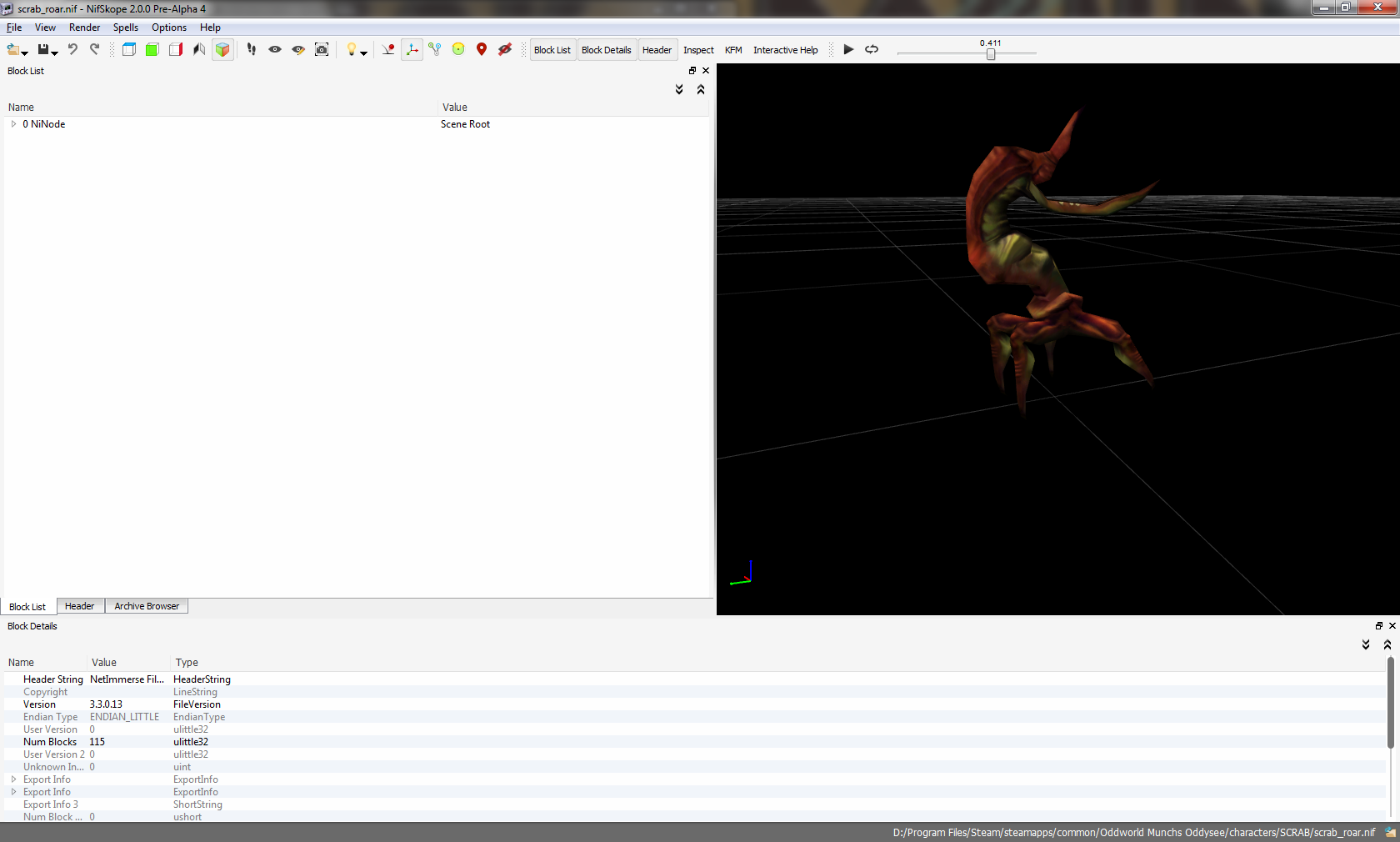Viewport: 1400px width, 842px height.
Task: Click the animation time slider handle
Action: pos(991,54)
